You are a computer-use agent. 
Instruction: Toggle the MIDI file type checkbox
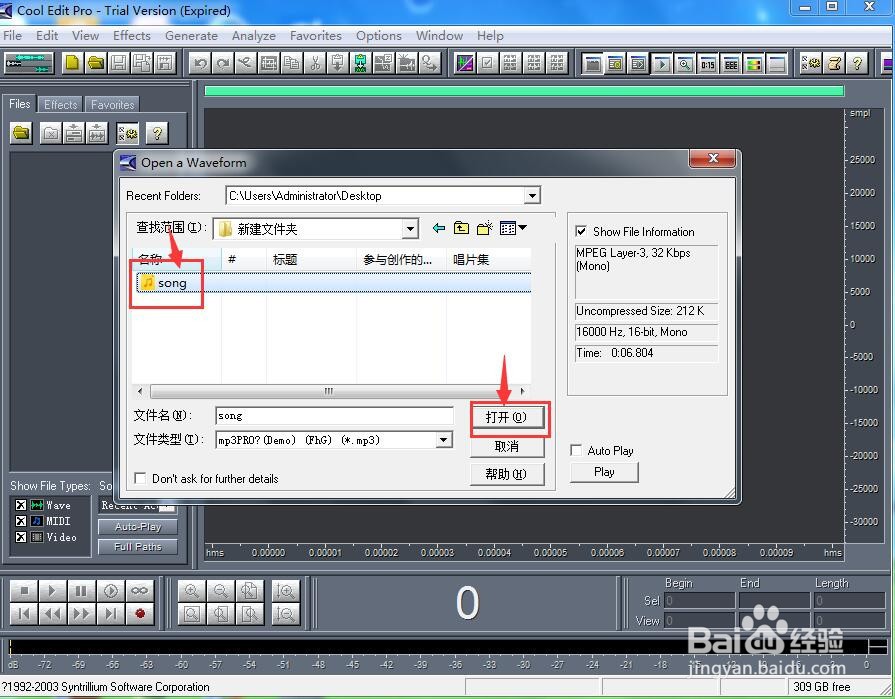(21, 521)
